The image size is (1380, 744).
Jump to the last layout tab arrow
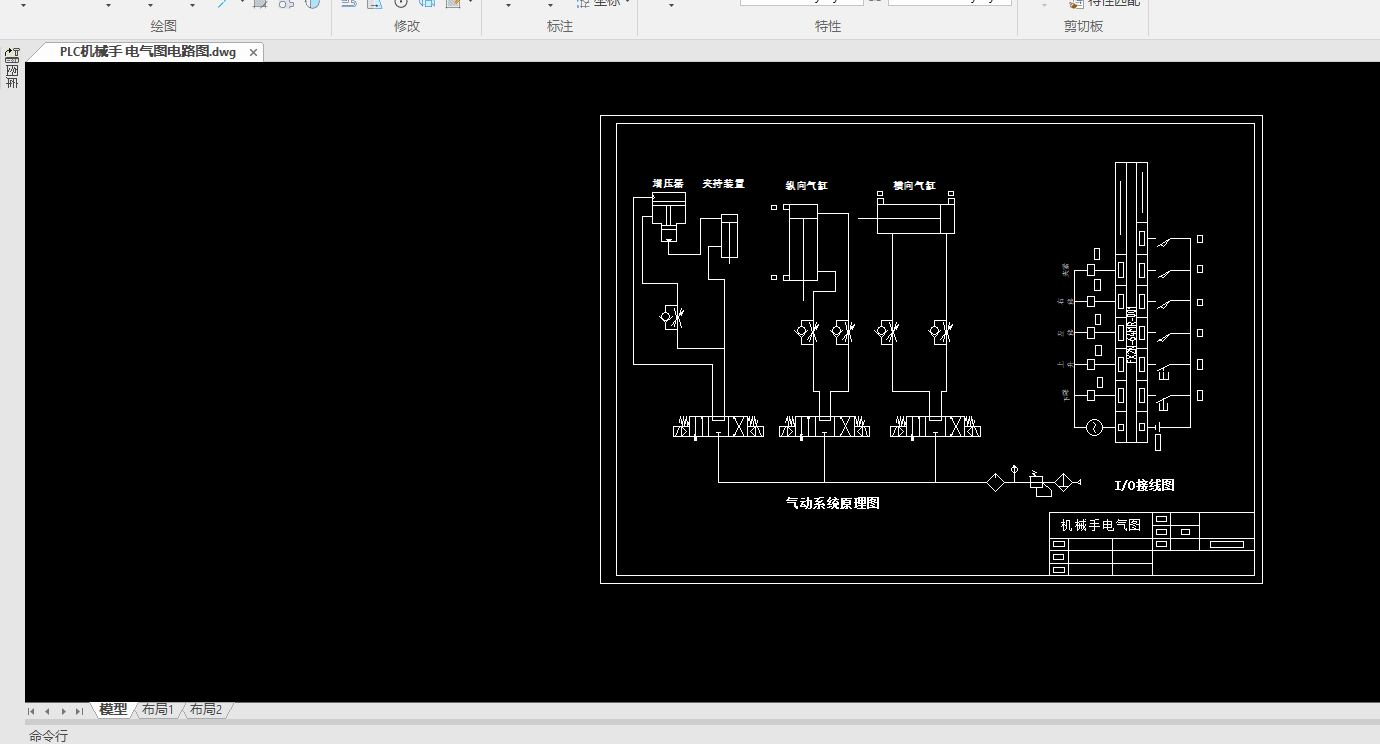click(x=79, y=711)
